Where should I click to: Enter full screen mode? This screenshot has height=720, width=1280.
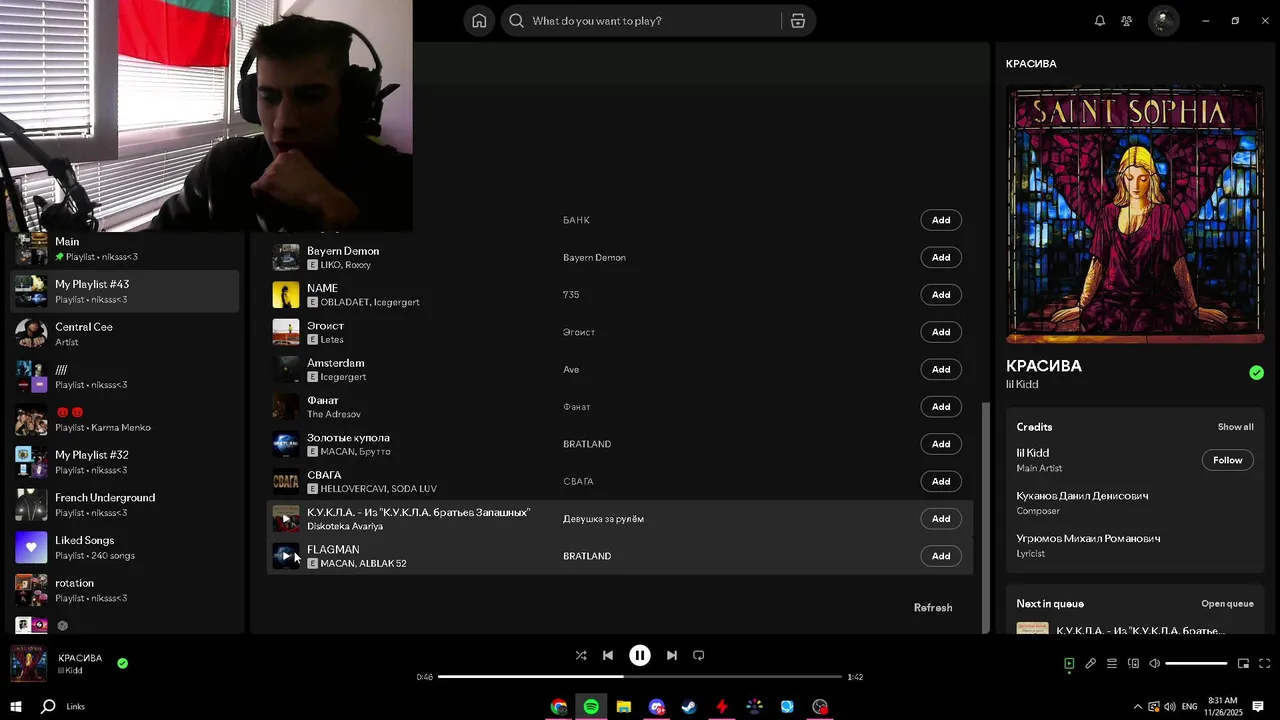click(1265, 663)
